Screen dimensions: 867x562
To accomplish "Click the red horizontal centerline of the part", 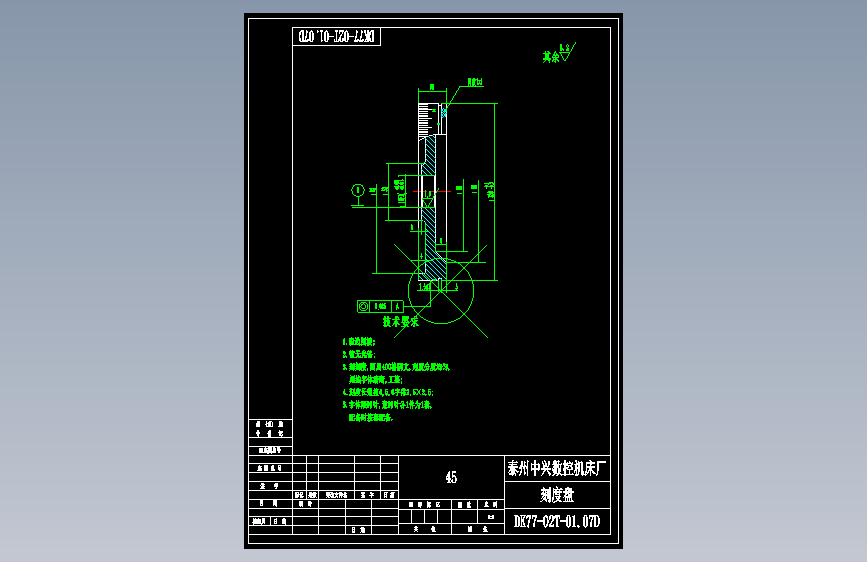I will coord(432,191).
